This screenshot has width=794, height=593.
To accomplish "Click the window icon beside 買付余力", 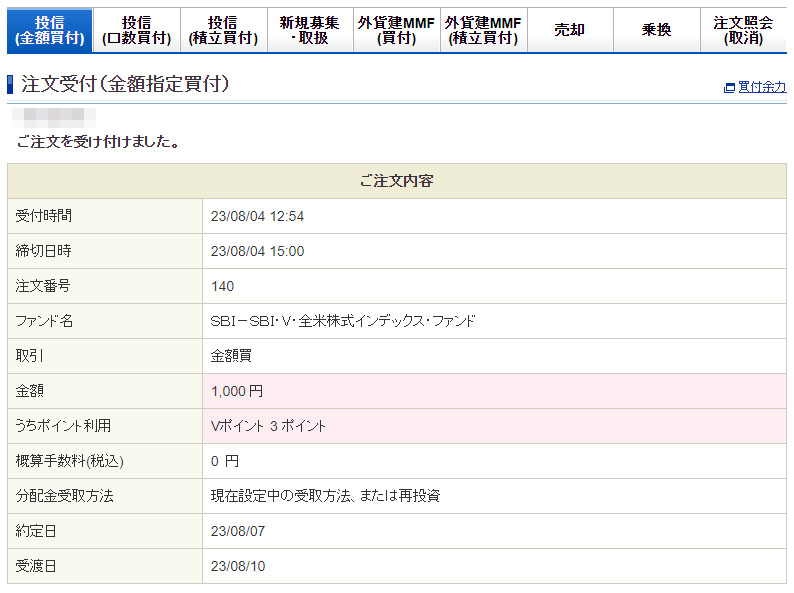I will pyautogui.click(x=729, y=88).
